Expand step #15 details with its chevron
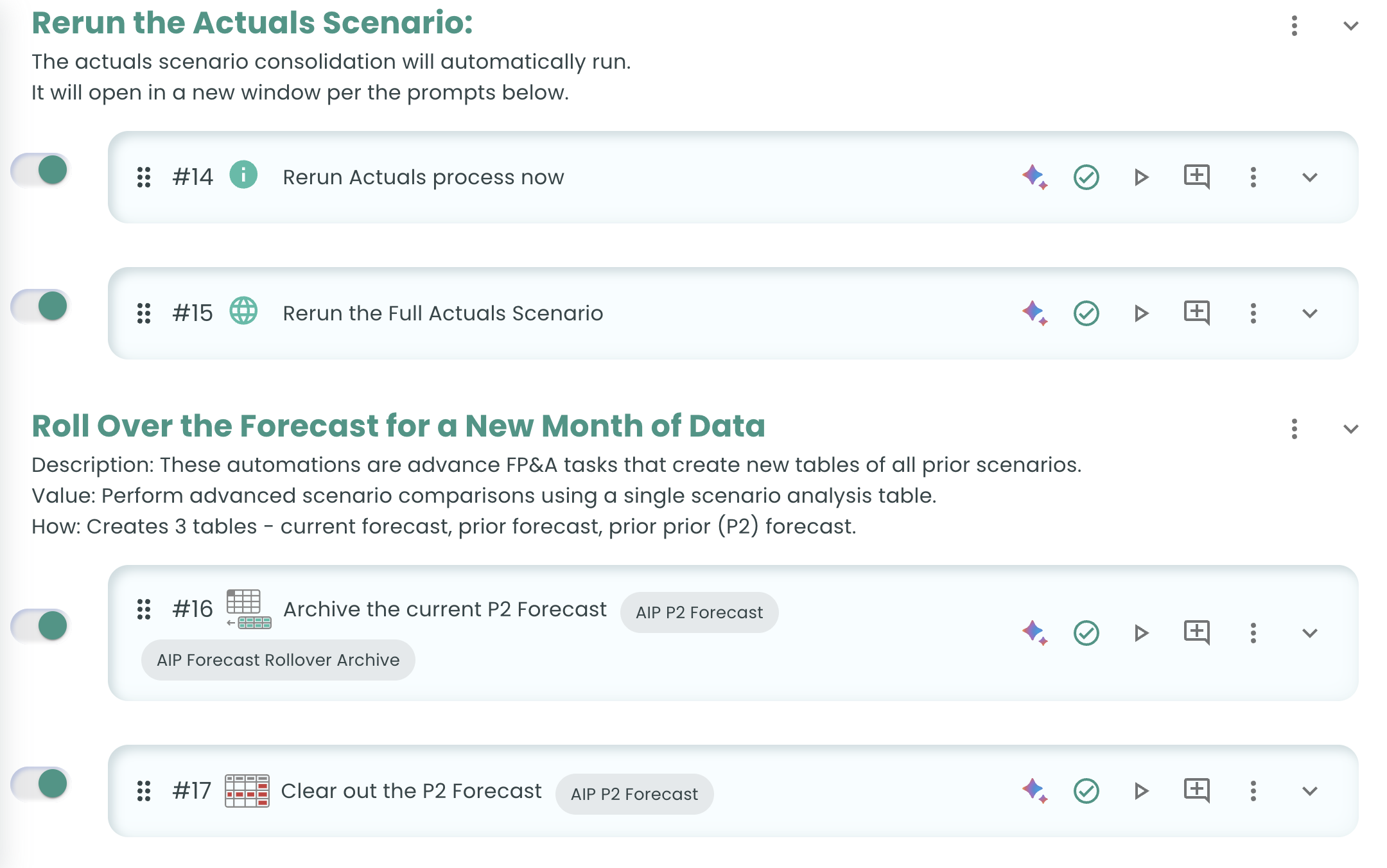 coord(1310,313)
